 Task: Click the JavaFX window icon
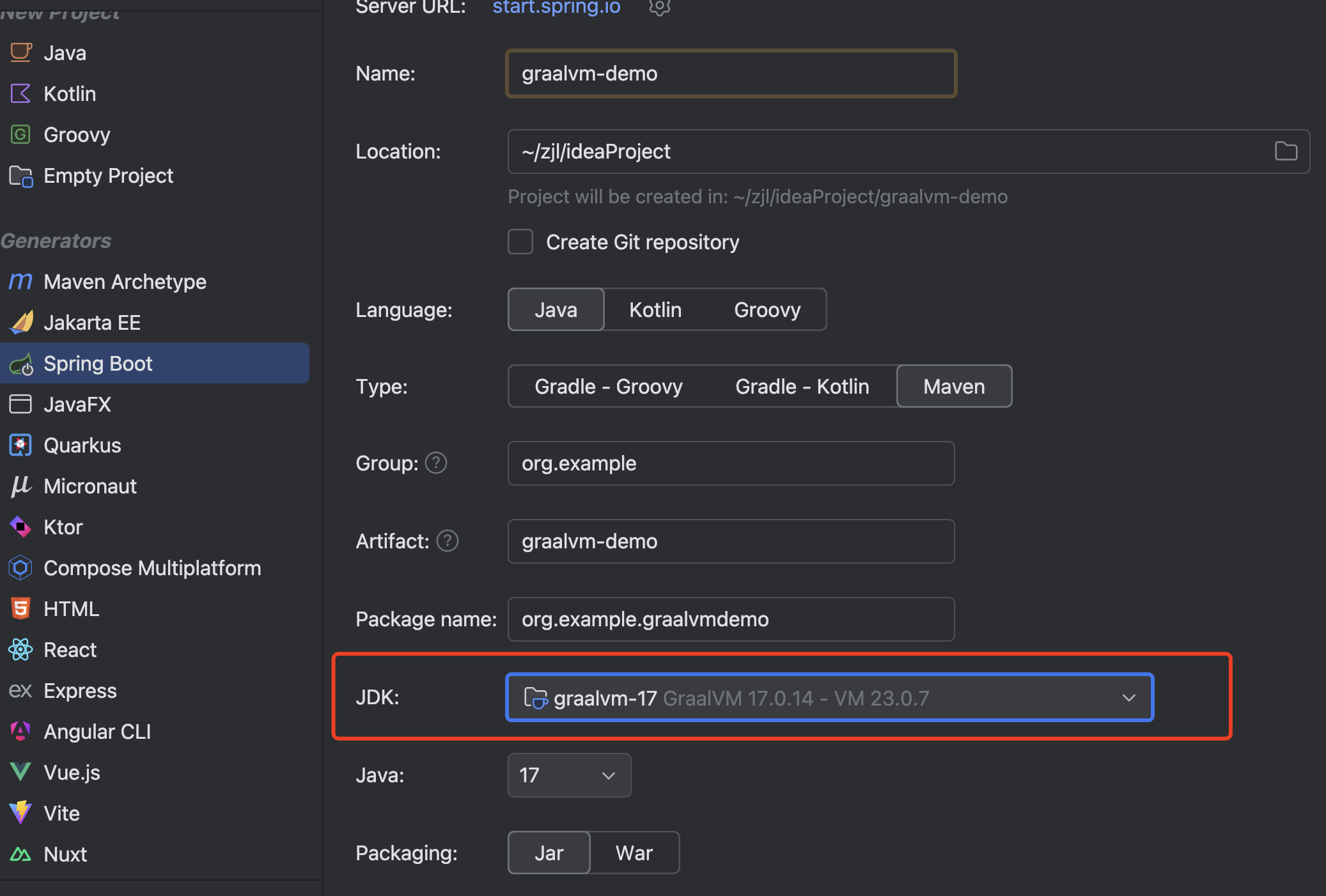[x=20, y=404]
